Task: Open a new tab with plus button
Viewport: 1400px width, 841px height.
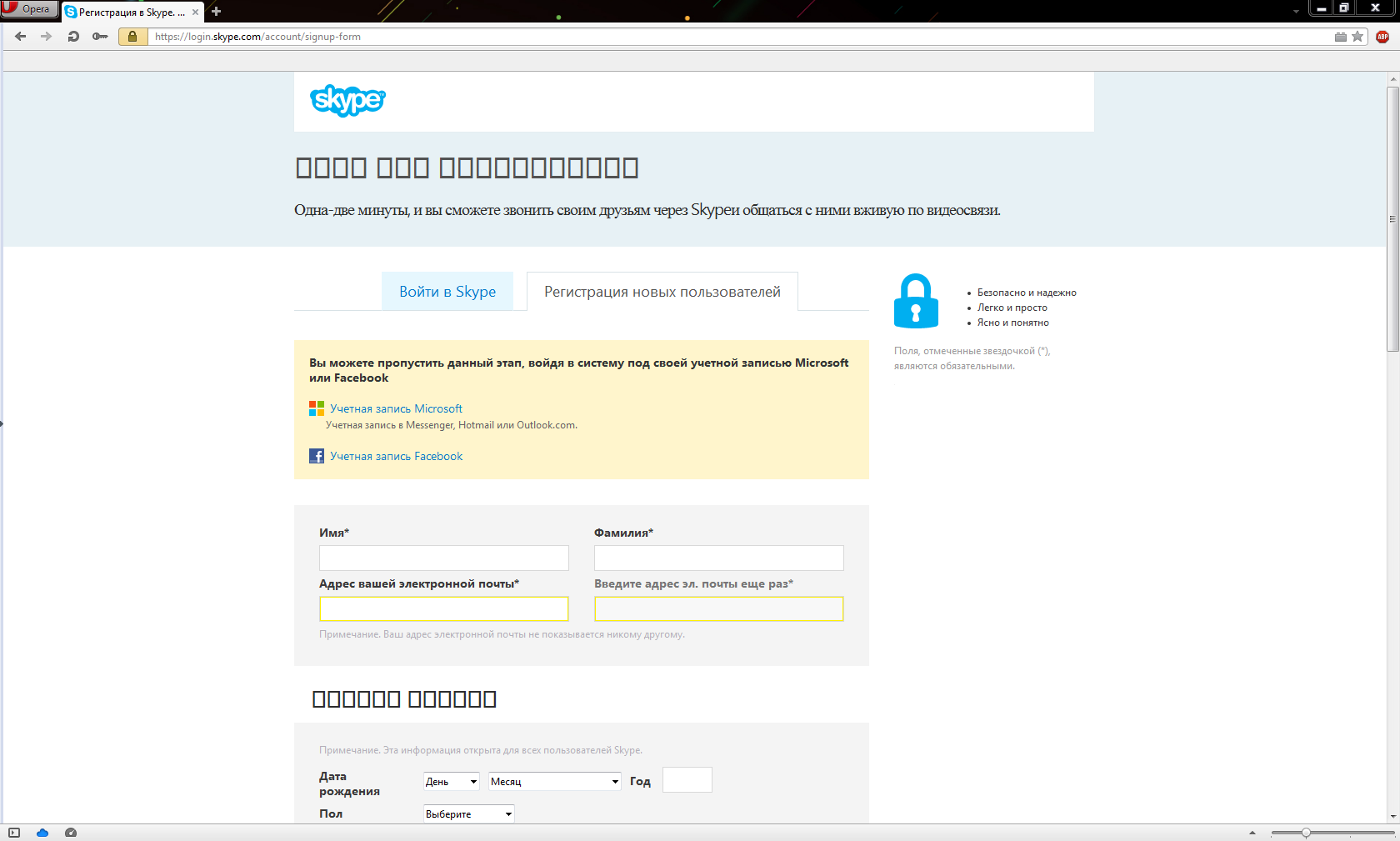Action: 217,12
